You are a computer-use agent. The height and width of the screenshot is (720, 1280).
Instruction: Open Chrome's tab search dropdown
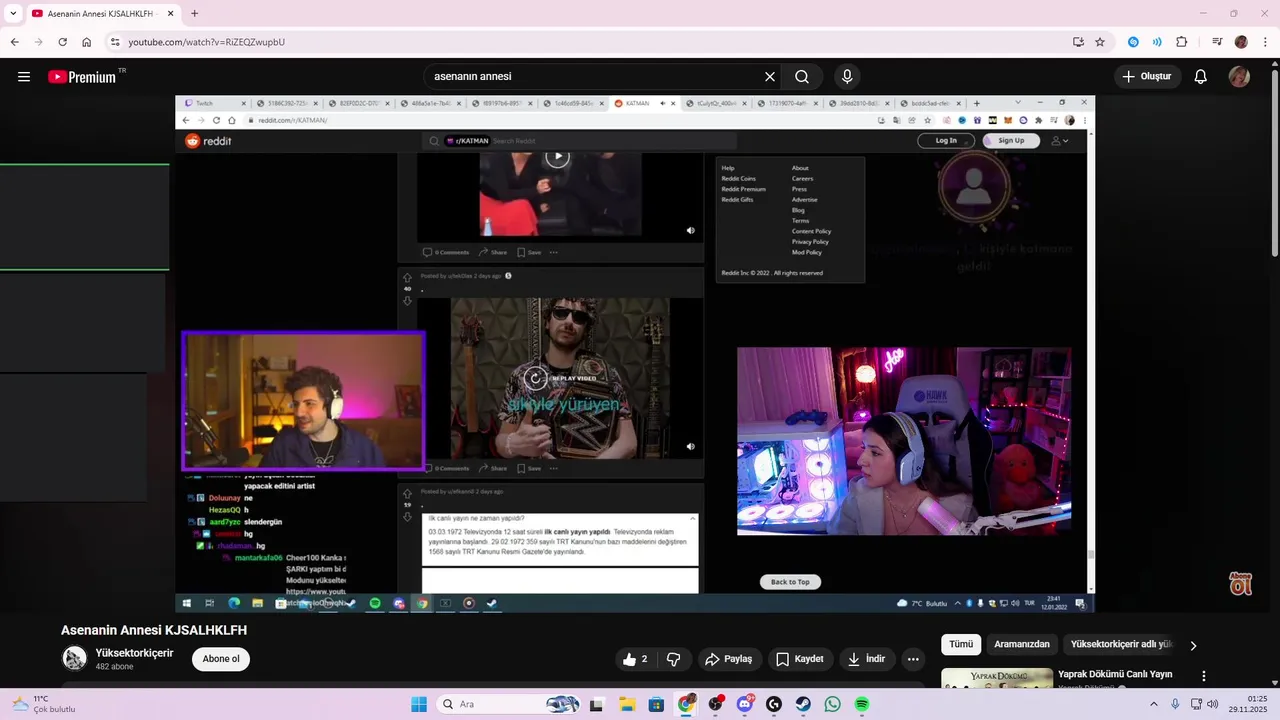coord(13,13)
